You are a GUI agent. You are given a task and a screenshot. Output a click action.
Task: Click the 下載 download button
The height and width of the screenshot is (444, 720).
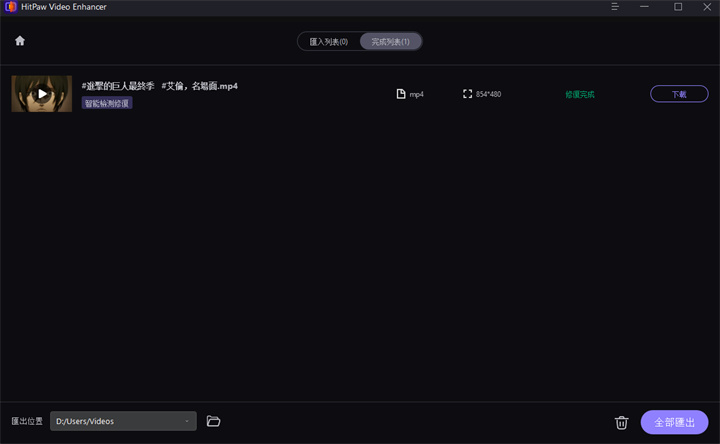[x=679, y=94]
